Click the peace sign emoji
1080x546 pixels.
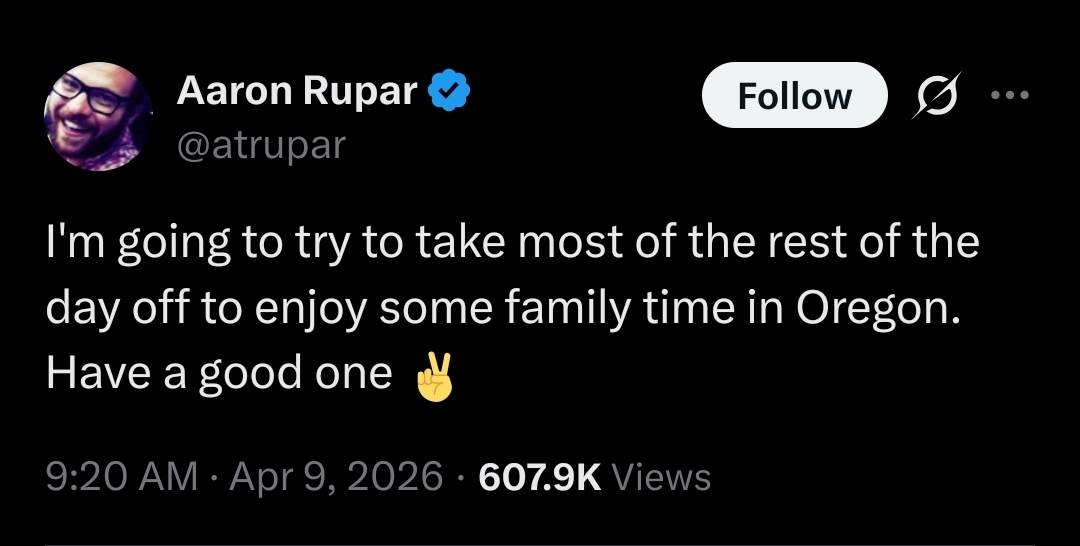tap(434, 376)
